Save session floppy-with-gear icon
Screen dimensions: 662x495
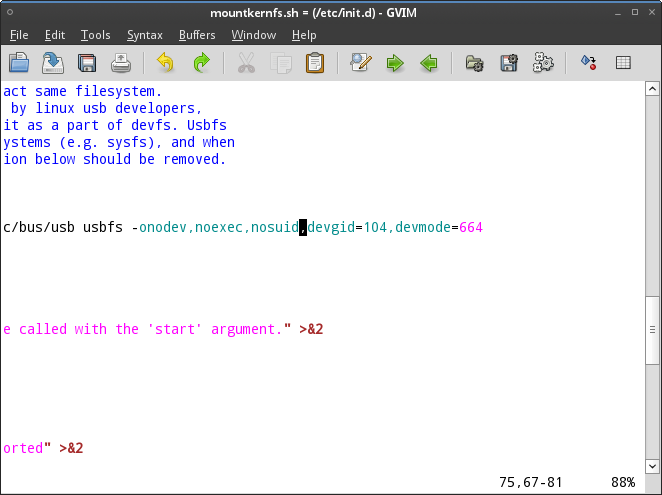(509, 63)
